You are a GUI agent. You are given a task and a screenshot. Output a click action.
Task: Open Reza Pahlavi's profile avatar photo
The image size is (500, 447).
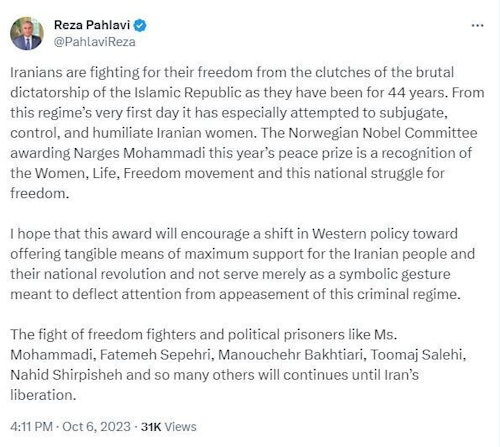click(x=27, y=33)
